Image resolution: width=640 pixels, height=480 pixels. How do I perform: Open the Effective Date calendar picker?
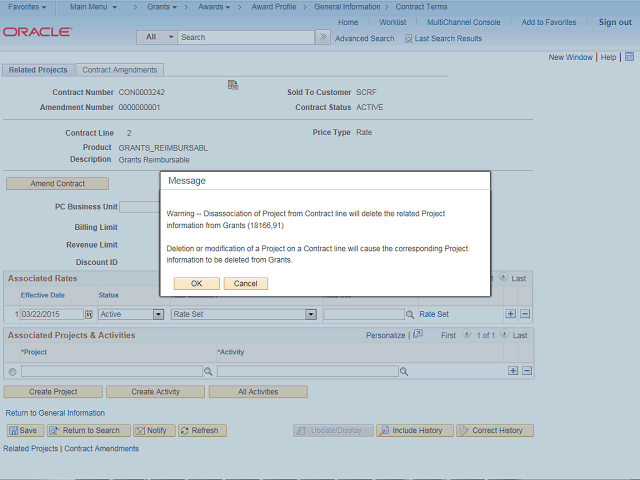point(89,314)
